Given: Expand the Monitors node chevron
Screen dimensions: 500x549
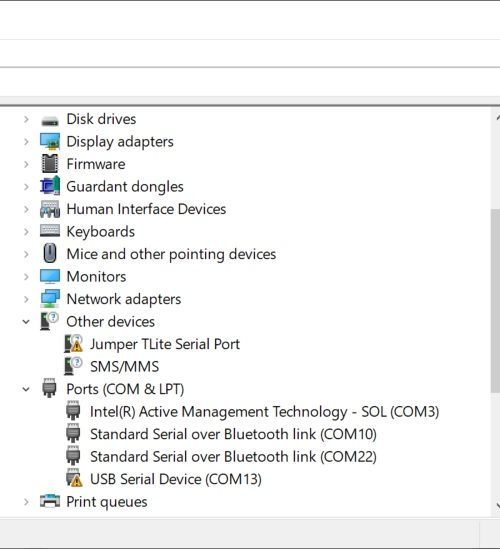Looking at the screenshot, I should (26, 277).
